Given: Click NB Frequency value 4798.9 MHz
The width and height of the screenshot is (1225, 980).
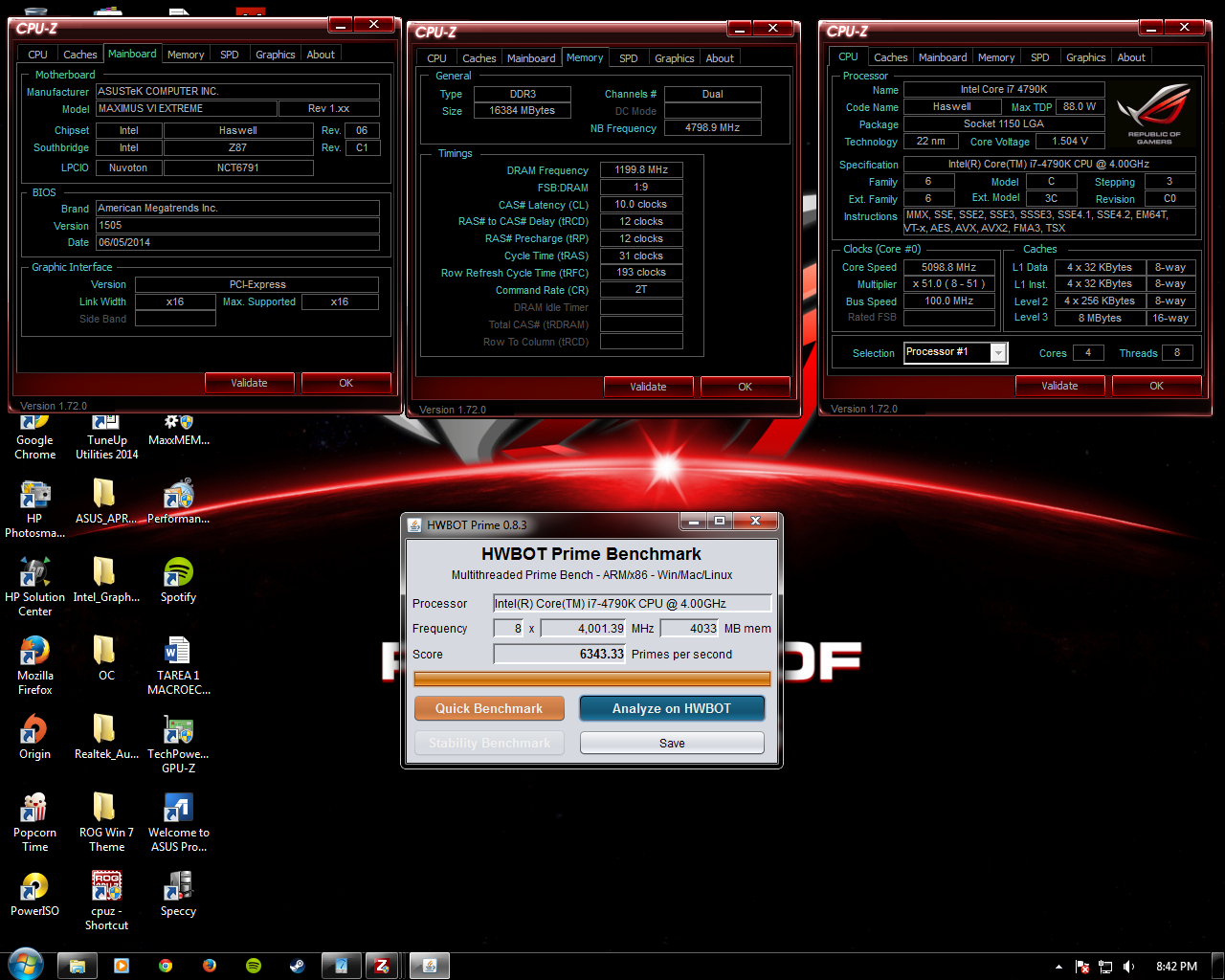Looking at the screenshot, I should click(x=713, y=127).
